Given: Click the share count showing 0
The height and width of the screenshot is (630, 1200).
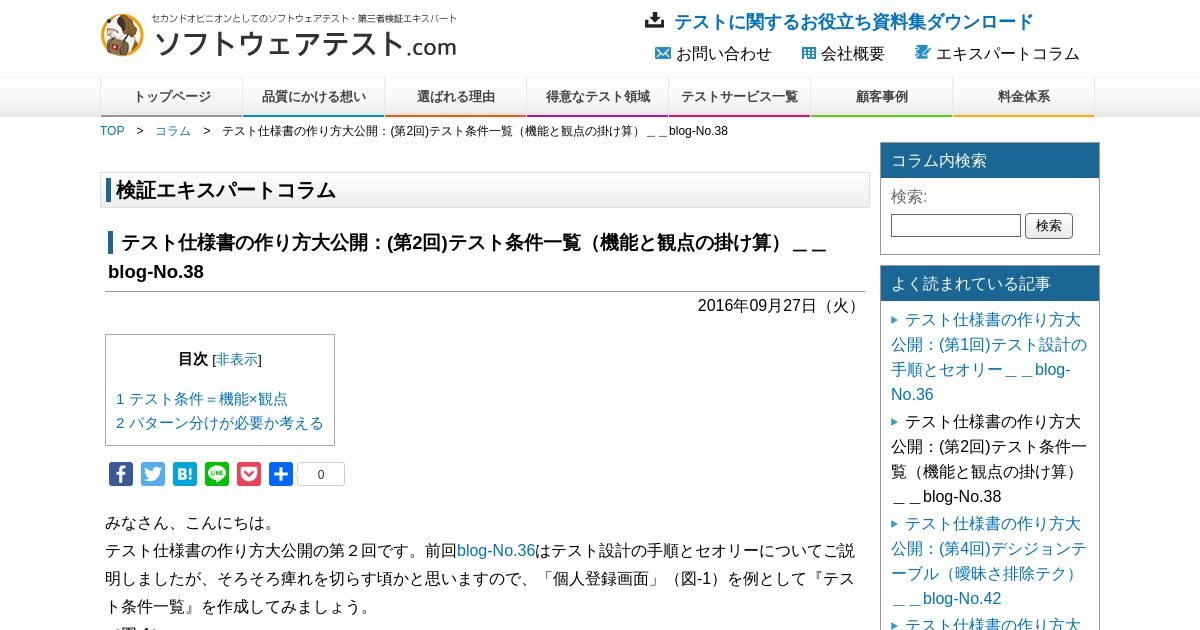Looking at the screenshot, I should (x=321, y=474).
